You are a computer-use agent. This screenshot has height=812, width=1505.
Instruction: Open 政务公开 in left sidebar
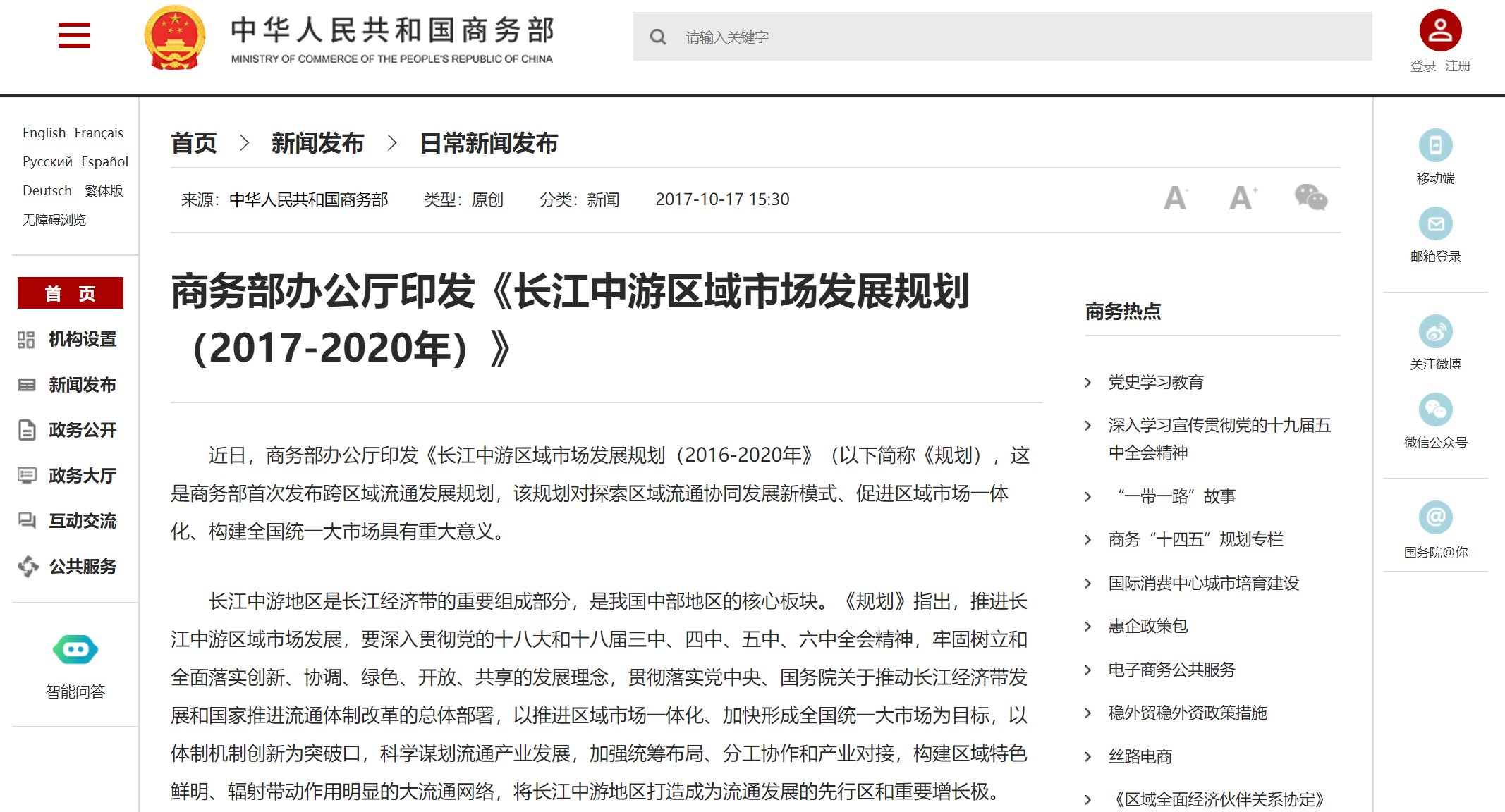[82, 430]
